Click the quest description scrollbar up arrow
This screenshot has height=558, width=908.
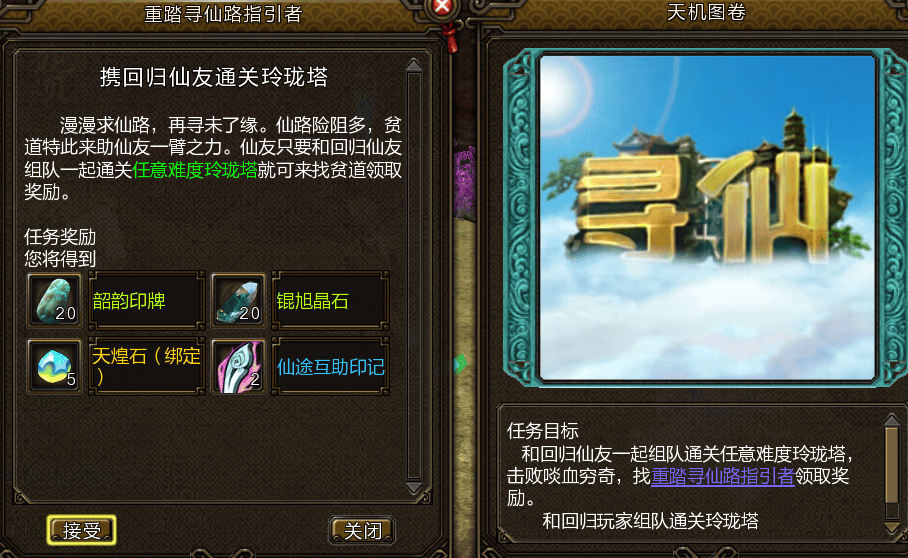[414, 65]
